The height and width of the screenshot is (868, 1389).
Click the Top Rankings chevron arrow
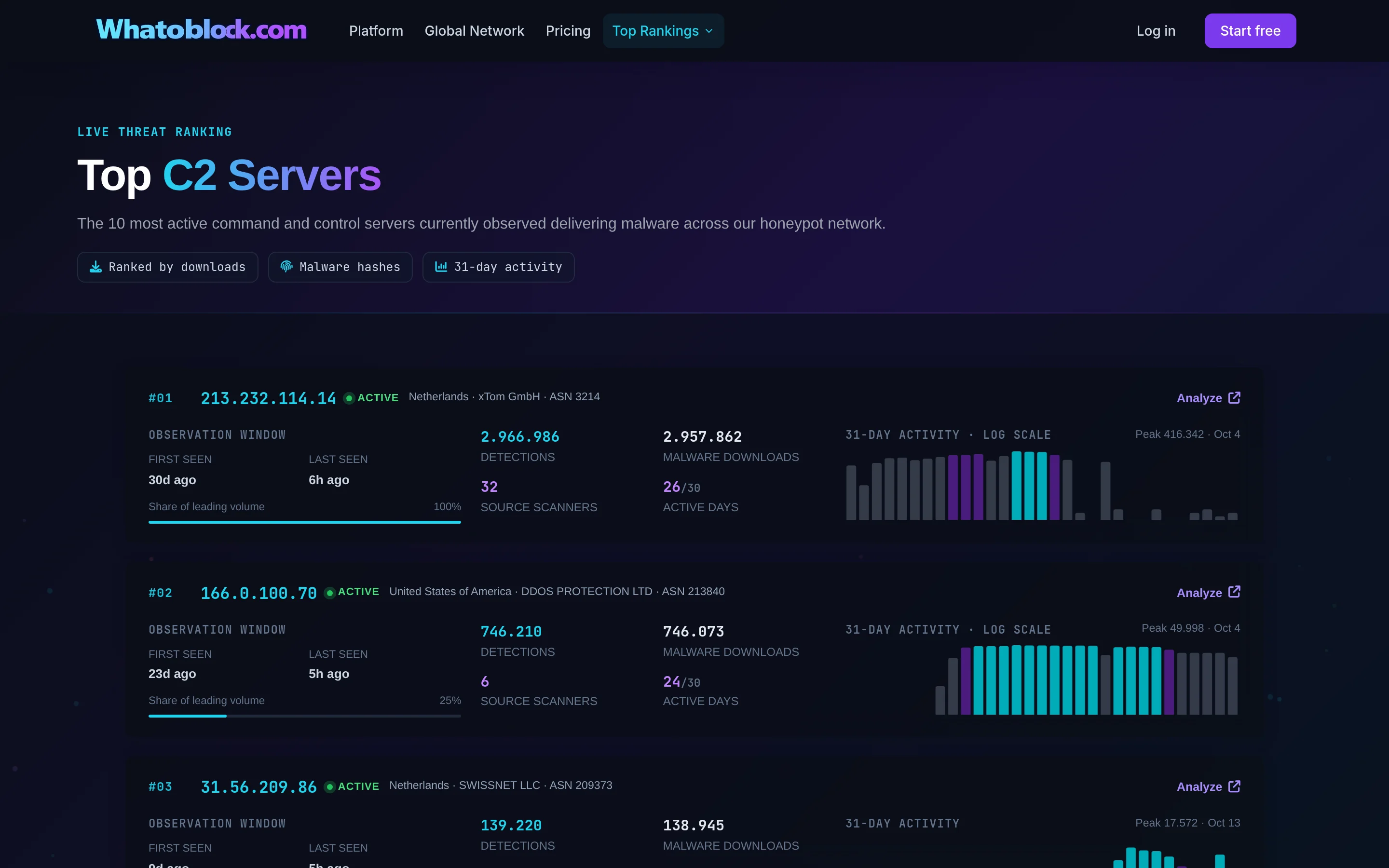(709, 31)
